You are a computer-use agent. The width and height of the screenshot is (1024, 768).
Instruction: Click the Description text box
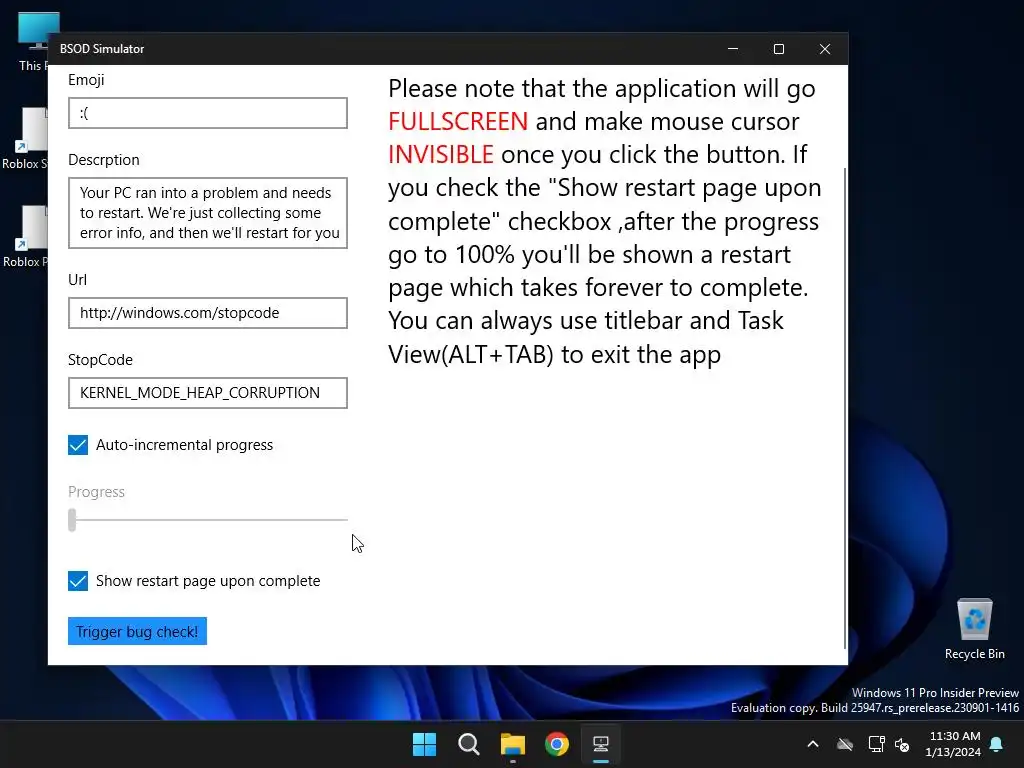click(x=208, y=213)
